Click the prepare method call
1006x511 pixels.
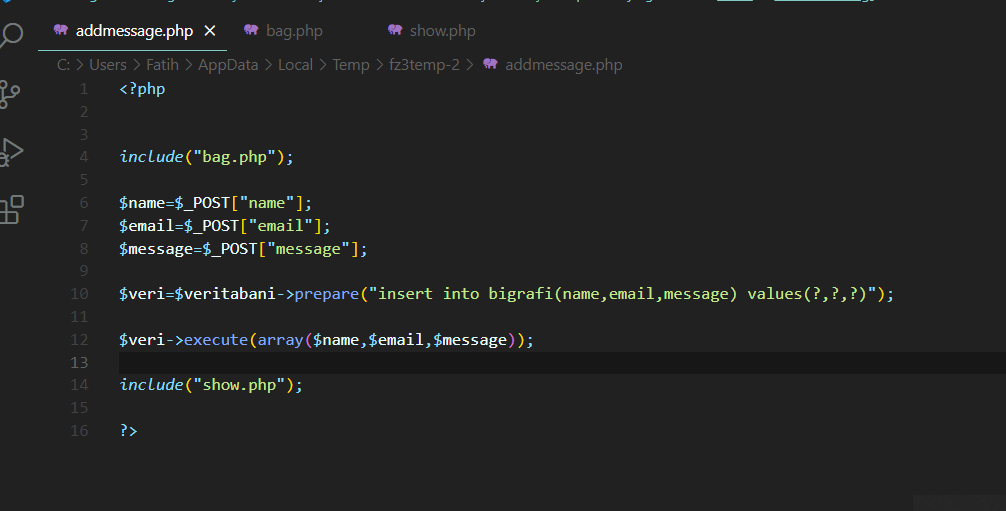(x=327, y=293)
